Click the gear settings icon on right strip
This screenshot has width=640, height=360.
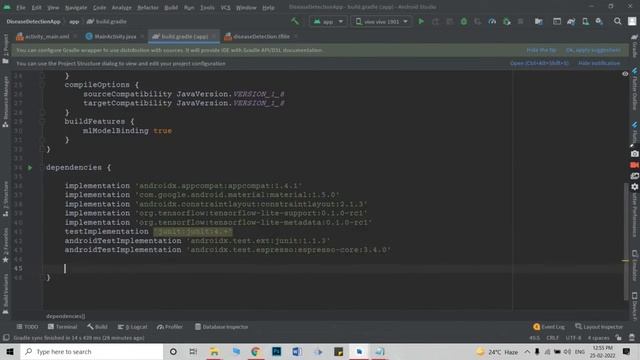click(634, 187)
